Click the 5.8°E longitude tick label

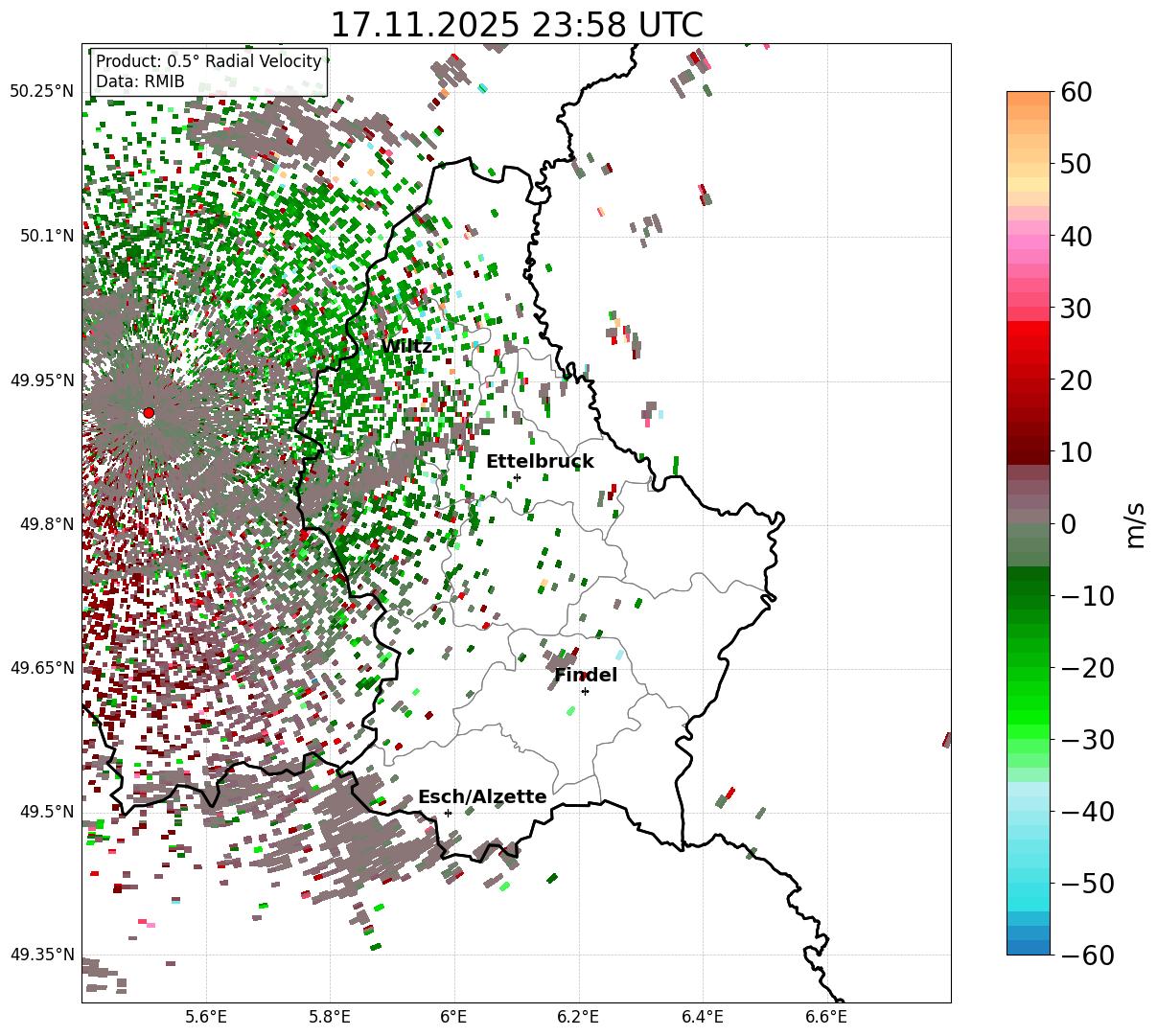[x=331, y=1016]
